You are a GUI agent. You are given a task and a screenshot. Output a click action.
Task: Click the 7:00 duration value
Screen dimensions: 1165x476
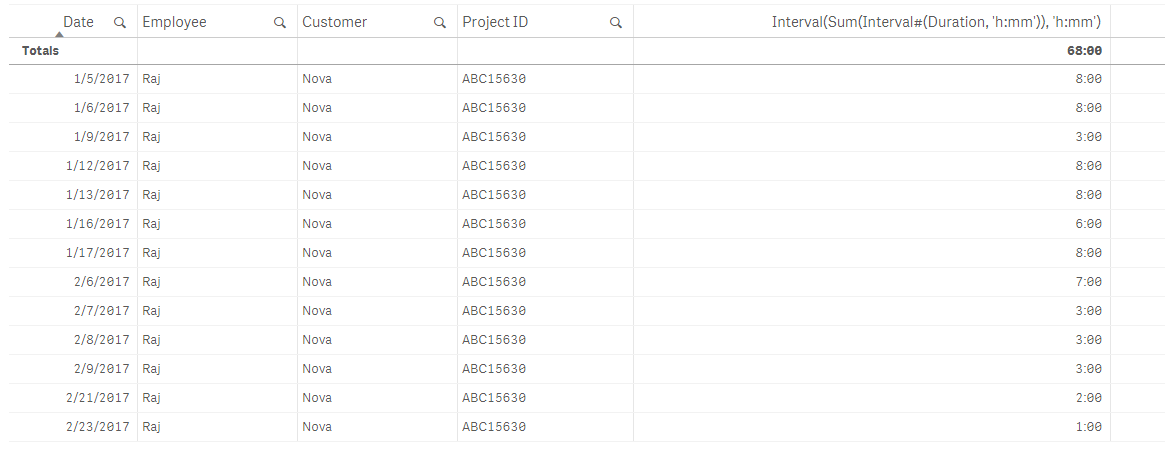pyautogui.click(x=1089, y=282)
